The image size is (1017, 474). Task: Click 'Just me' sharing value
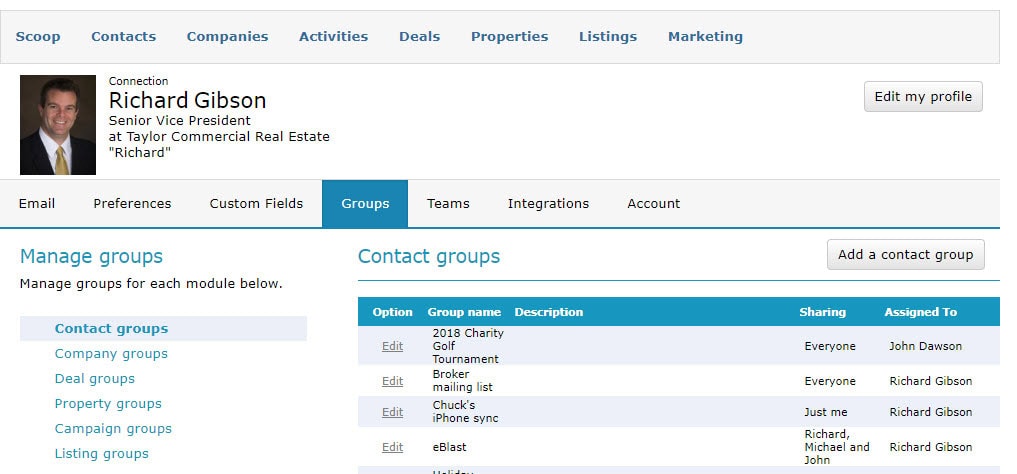826,412
